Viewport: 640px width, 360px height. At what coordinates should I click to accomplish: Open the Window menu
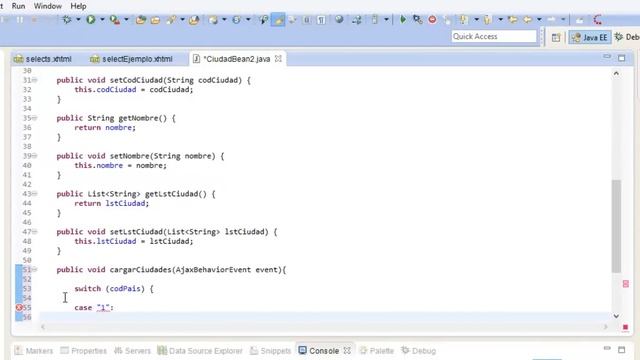pos(48,6)
